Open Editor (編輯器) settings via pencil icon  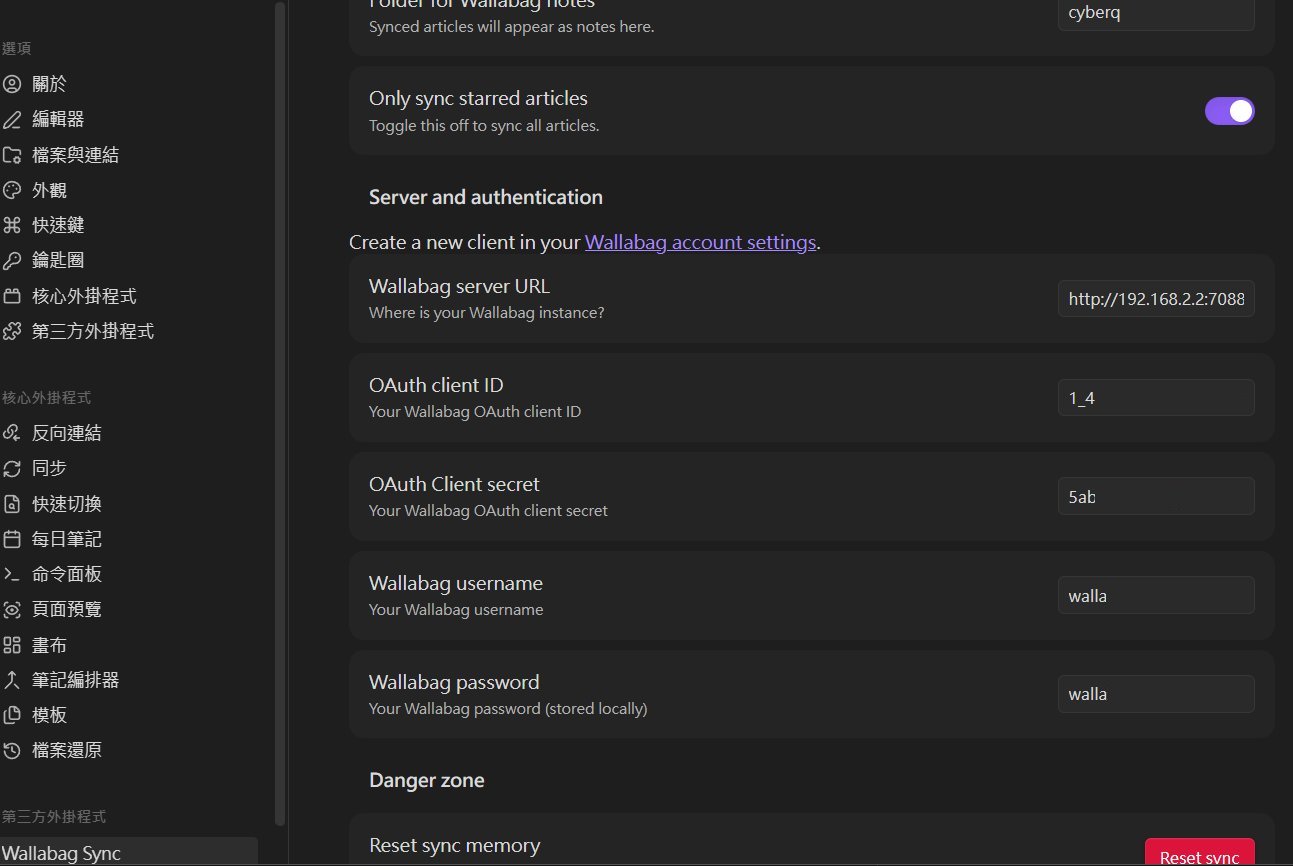[12, 120]
